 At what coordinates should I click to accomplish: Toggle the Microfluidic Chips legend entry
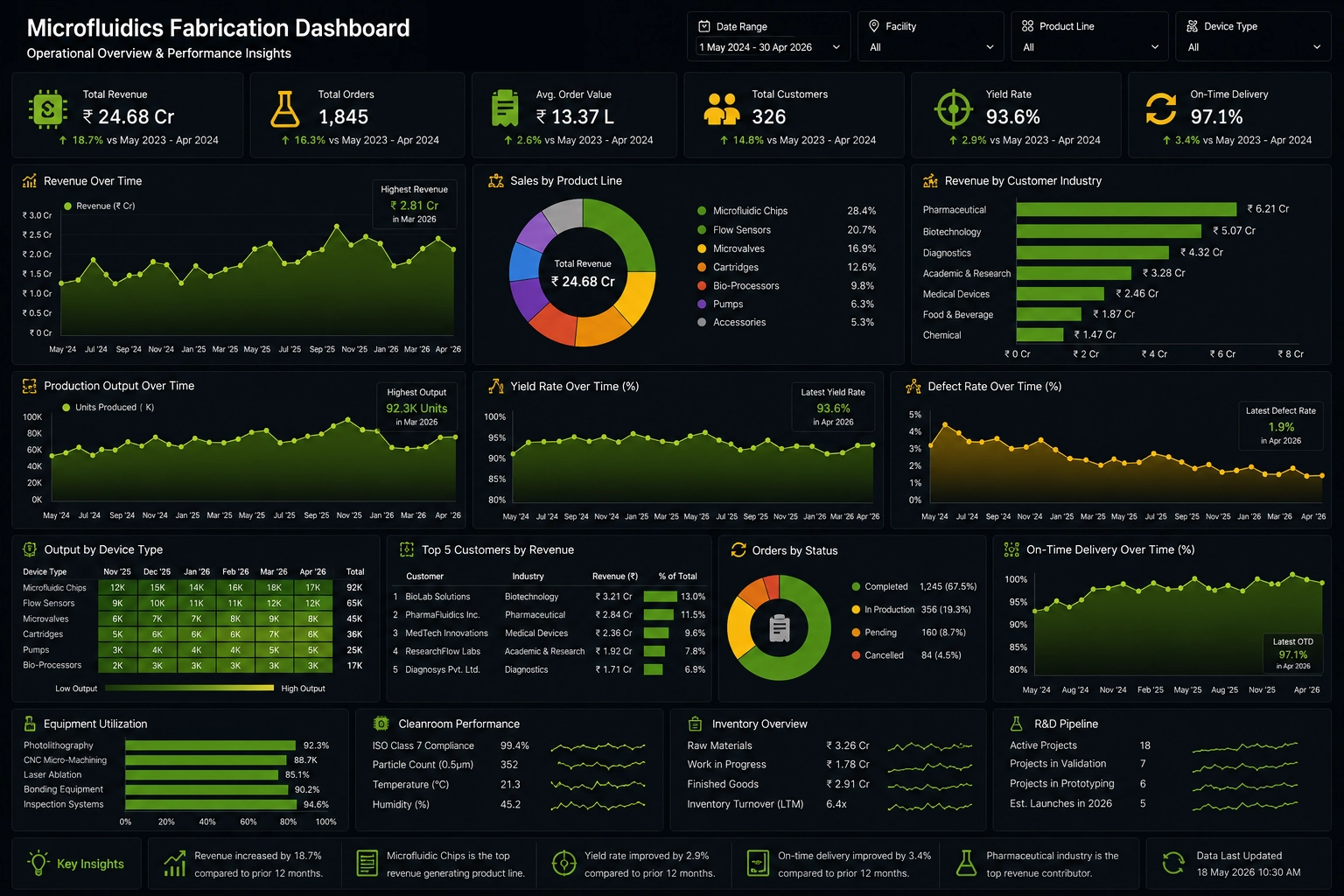point(743,211)
